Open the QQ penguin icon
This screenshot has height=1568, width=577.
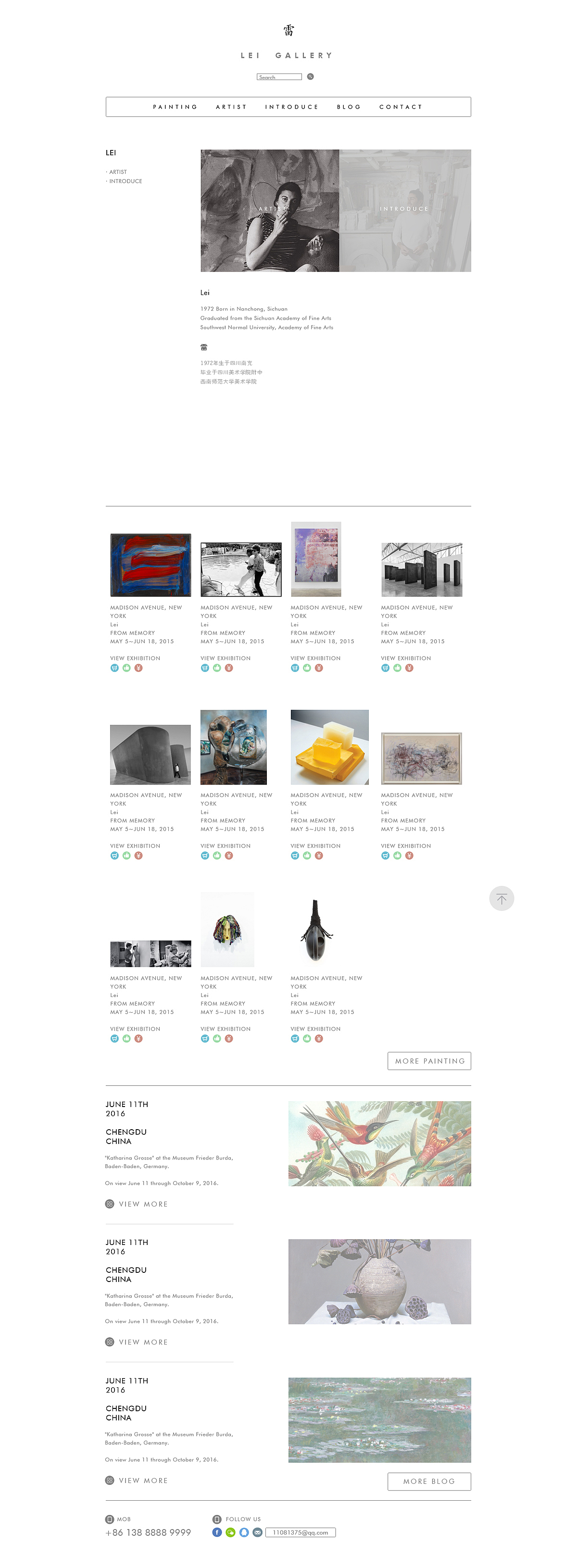pyautogui.click(x=244, y=1532)
